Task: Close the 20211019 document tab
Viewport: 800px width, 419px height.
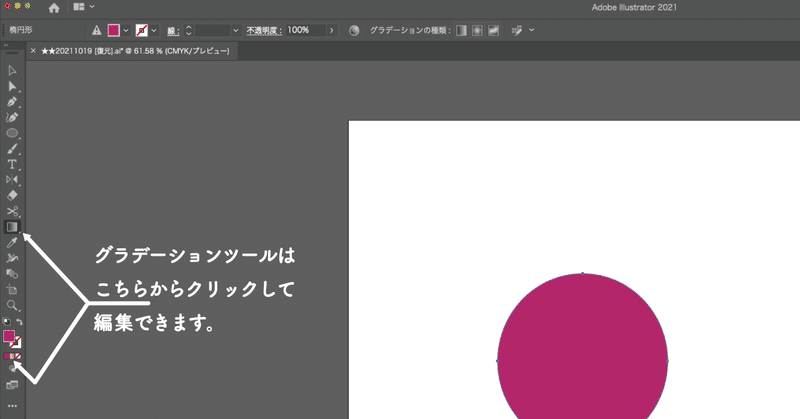Action: coord(33,51)
